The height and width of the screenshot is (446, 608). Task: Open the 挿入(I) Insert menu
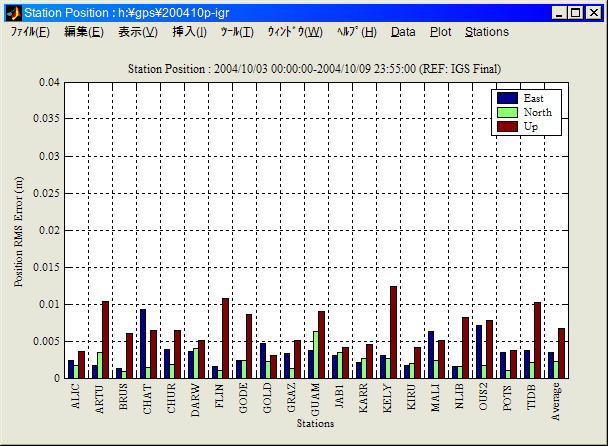pyautogui.click(x=189, y=32)
